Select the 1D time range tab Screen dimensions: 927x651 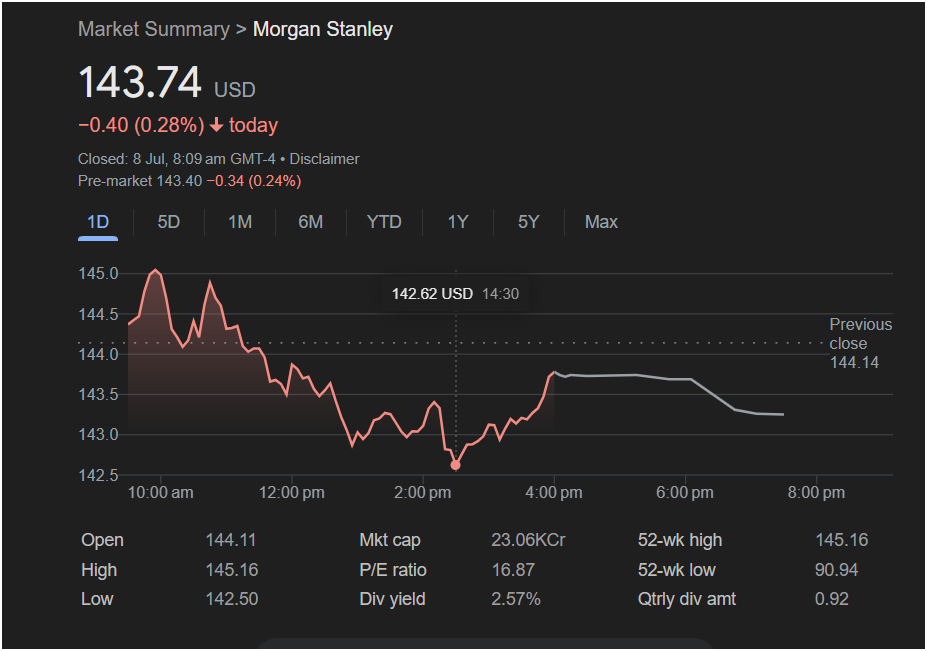[98, 222]
